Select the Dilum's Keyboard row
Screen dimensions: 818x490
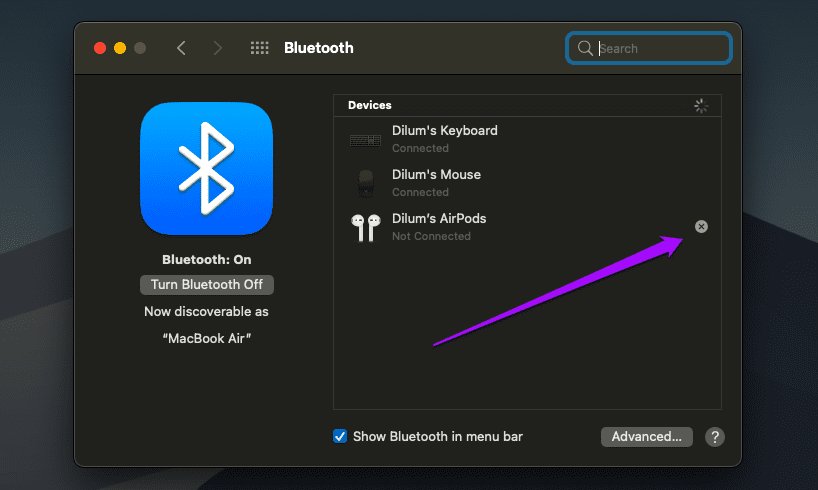click(x=527, y=139)
